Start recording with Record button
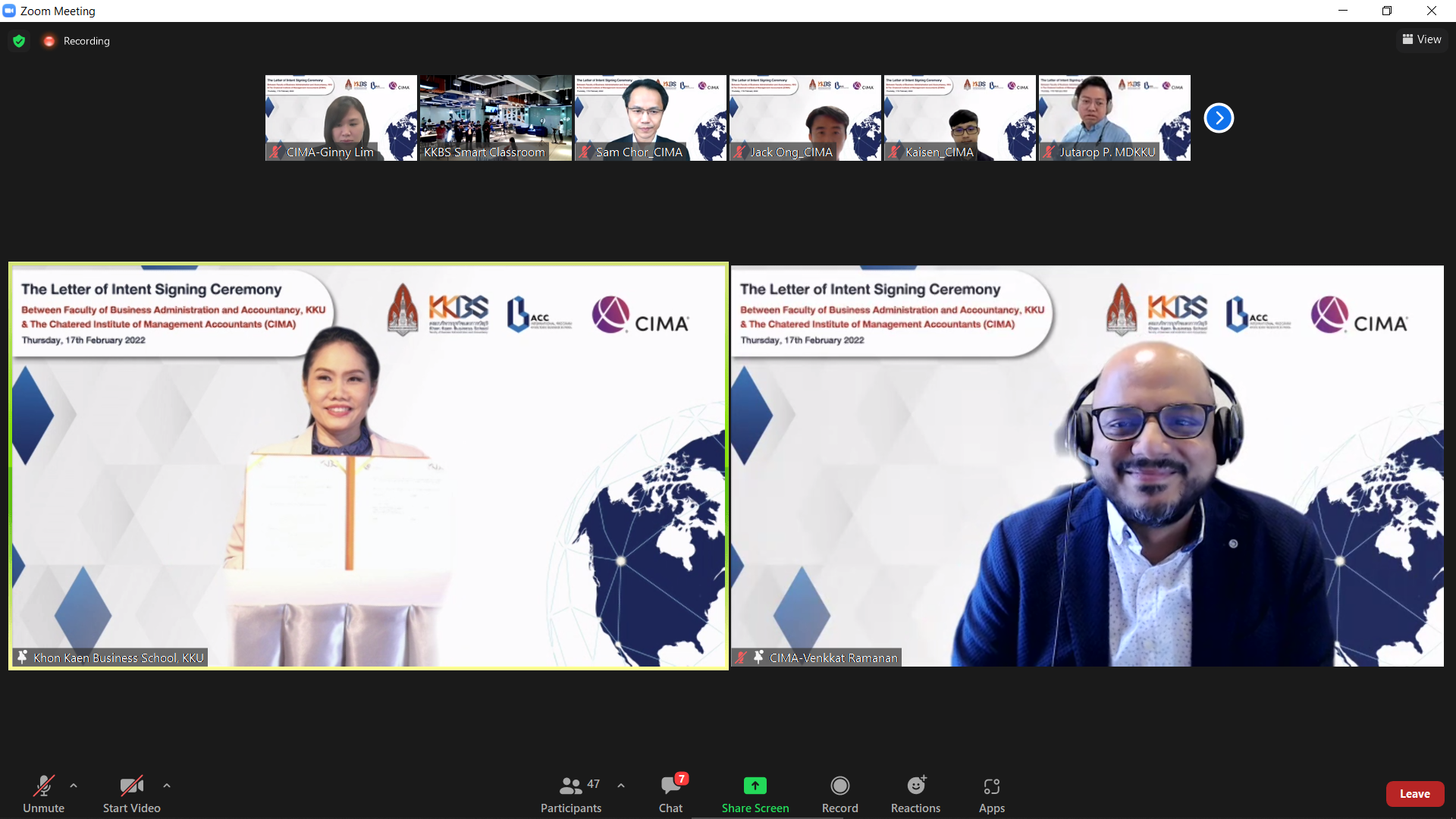Screen dimensions: 1456x819 tap(839, 793)
